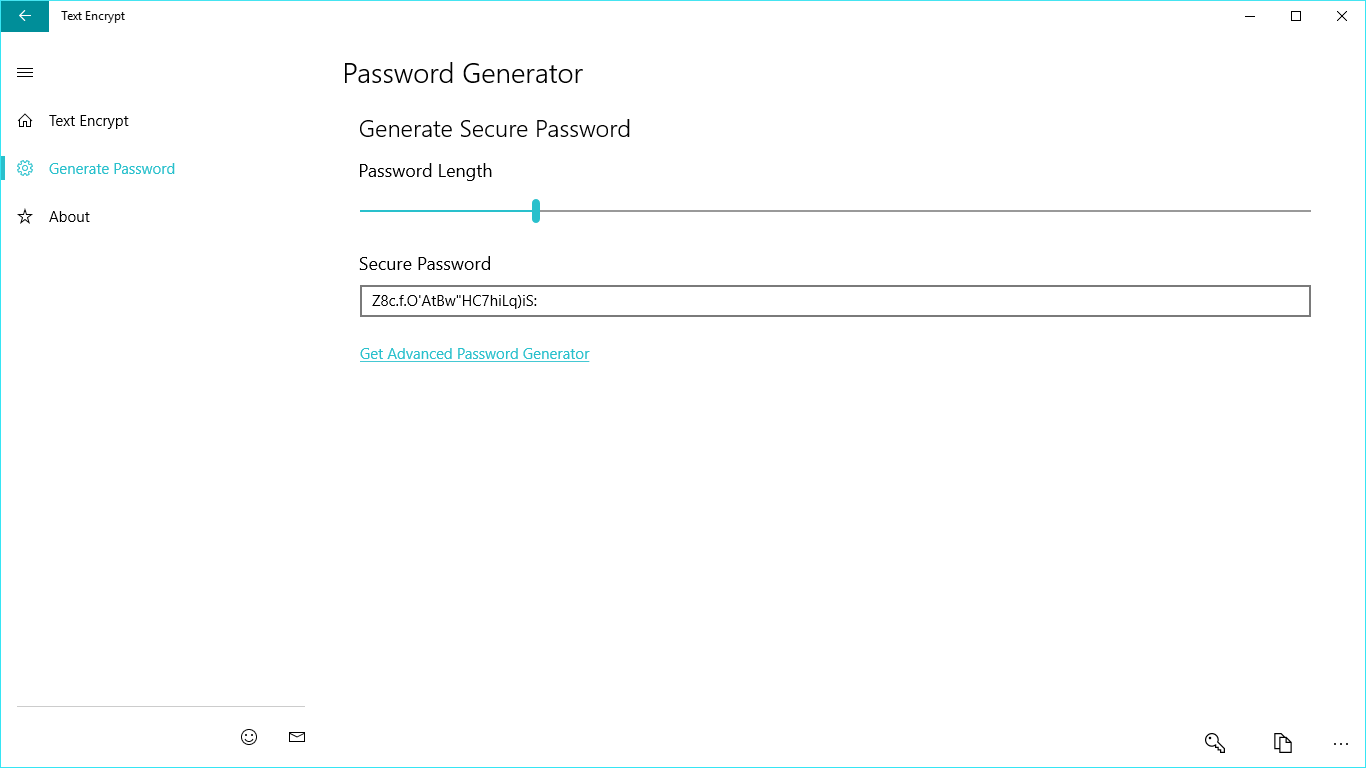Click the smiley feedback icon
Image resolution: width=1366 pixels, height=768 pixels.
coord(249,737)
